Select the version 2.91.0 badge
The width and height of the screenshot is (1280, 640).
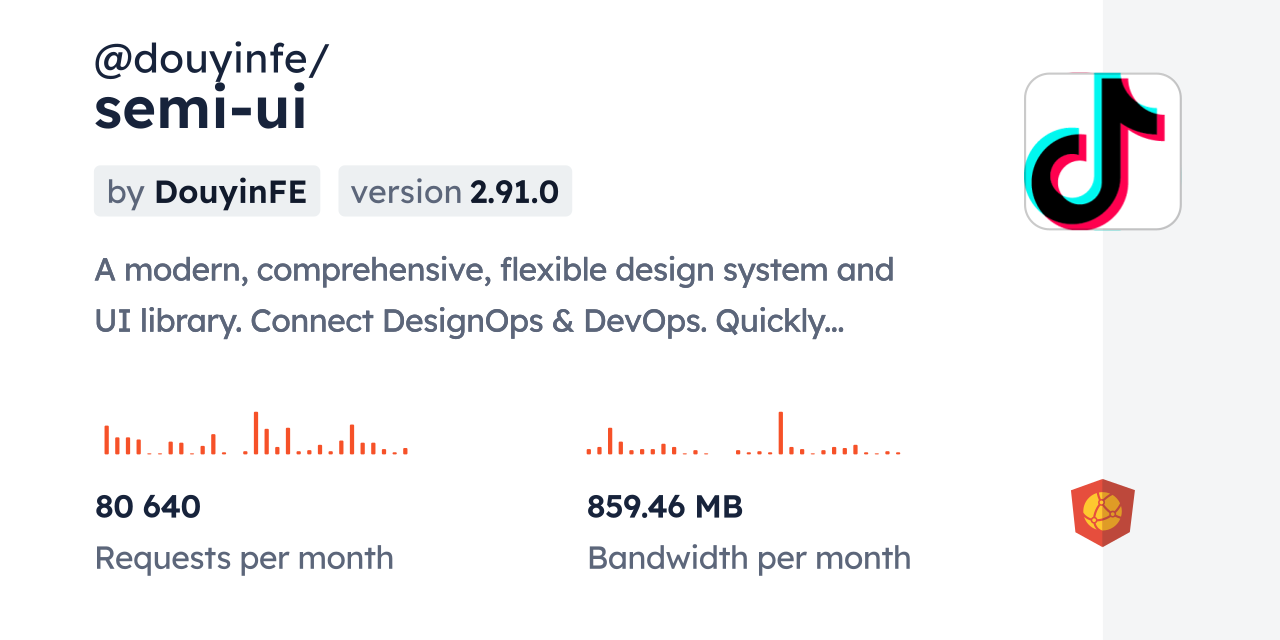[x=455, y=191]
